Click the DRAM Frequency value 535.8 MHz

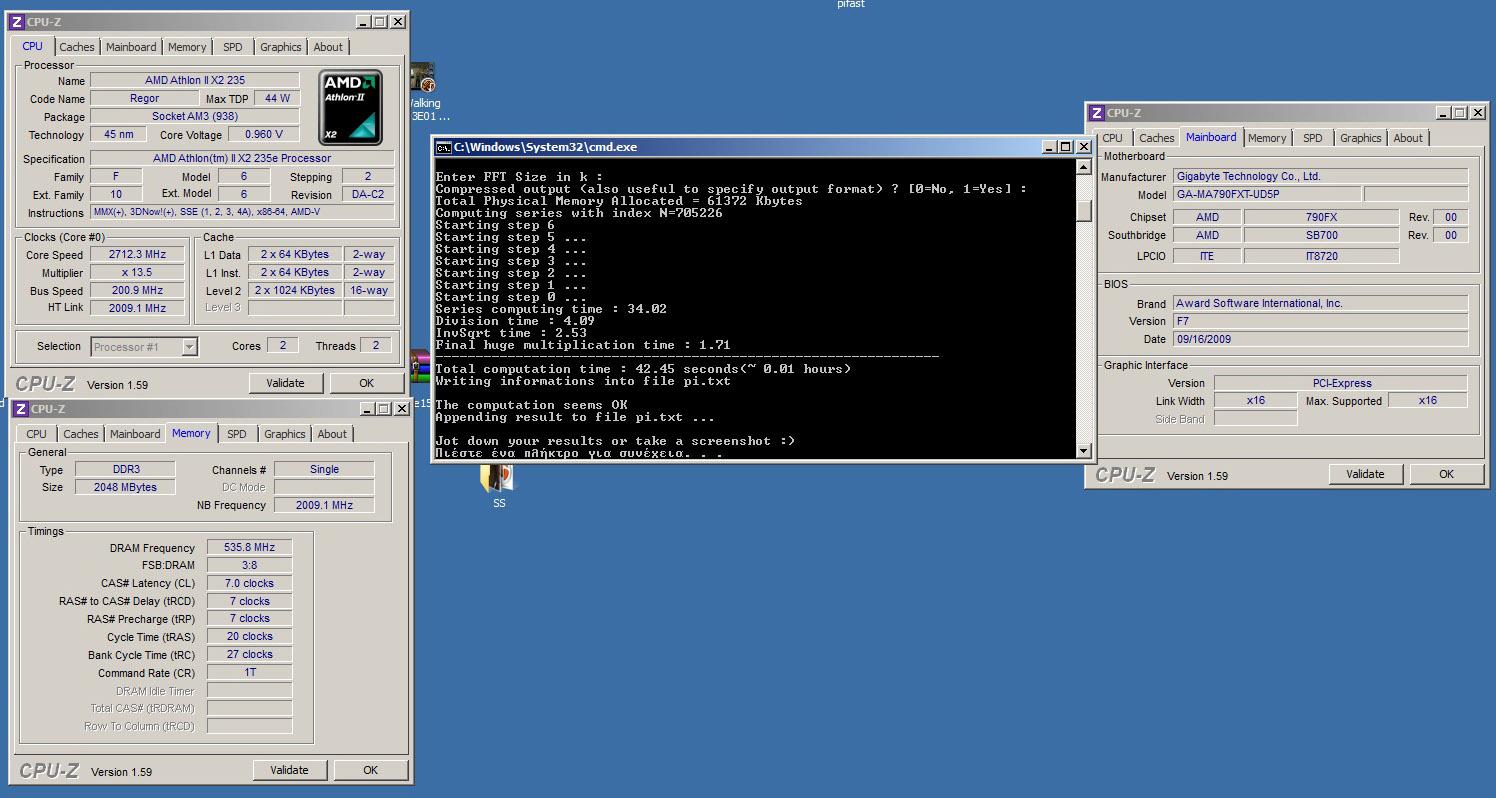pyautogui.click(x=250, y=548)
